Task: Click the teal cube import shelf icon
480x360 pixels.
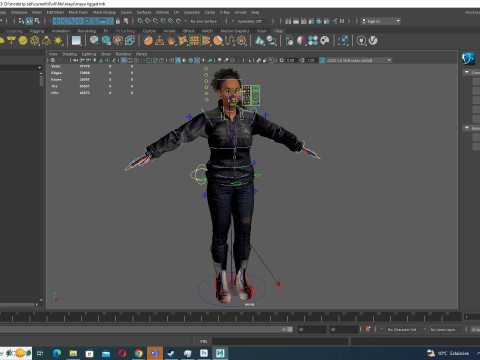Action: click(x=106, y=41)
